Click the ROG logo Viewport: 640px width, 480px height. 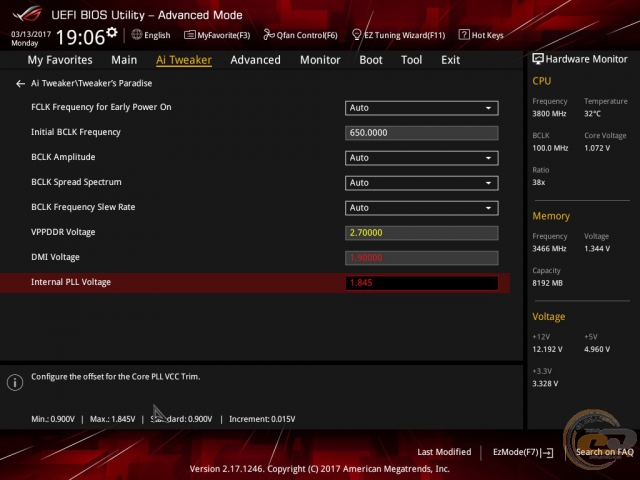[27, 14]
